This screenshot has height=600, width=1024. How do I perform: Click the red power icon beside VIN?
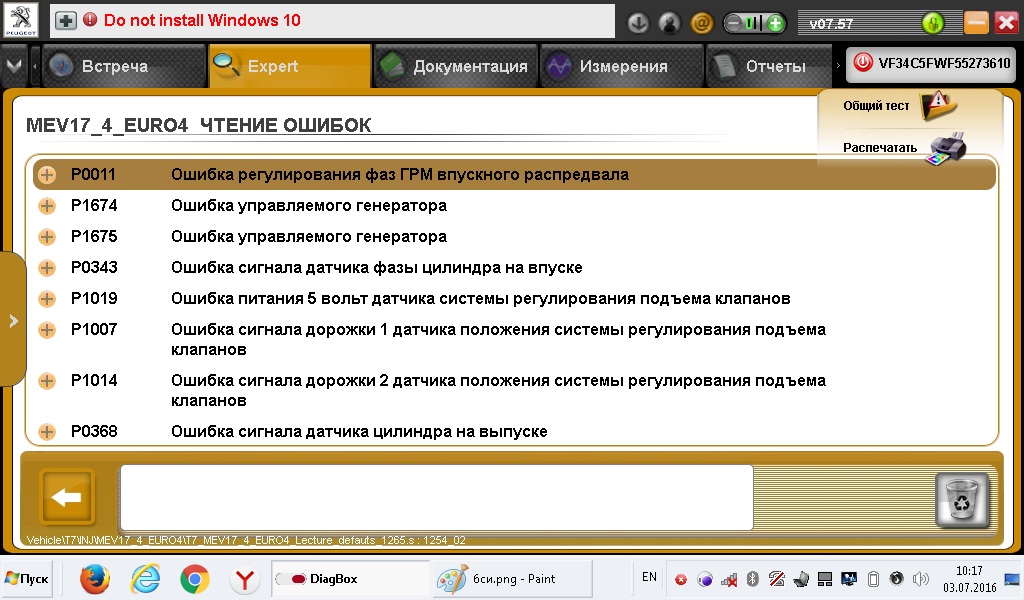point(862,65)
